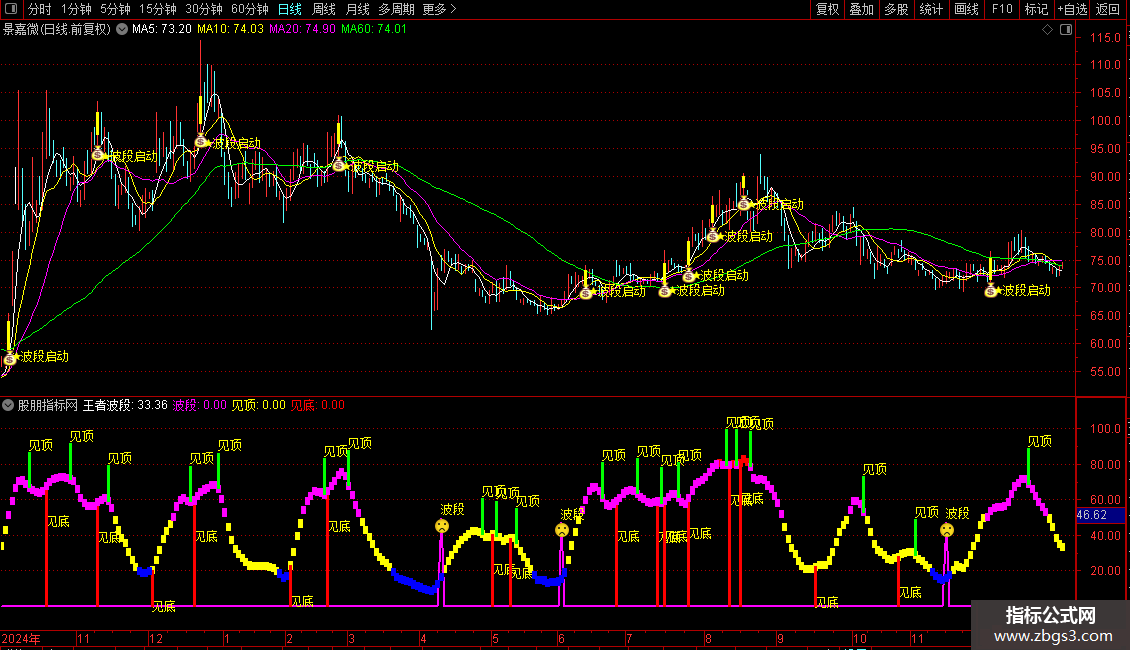The height and width of the screenshot is (650, 1130).
Task: Expand the main chart indicator dropdown arrow
Action: [x=122, y=29]
